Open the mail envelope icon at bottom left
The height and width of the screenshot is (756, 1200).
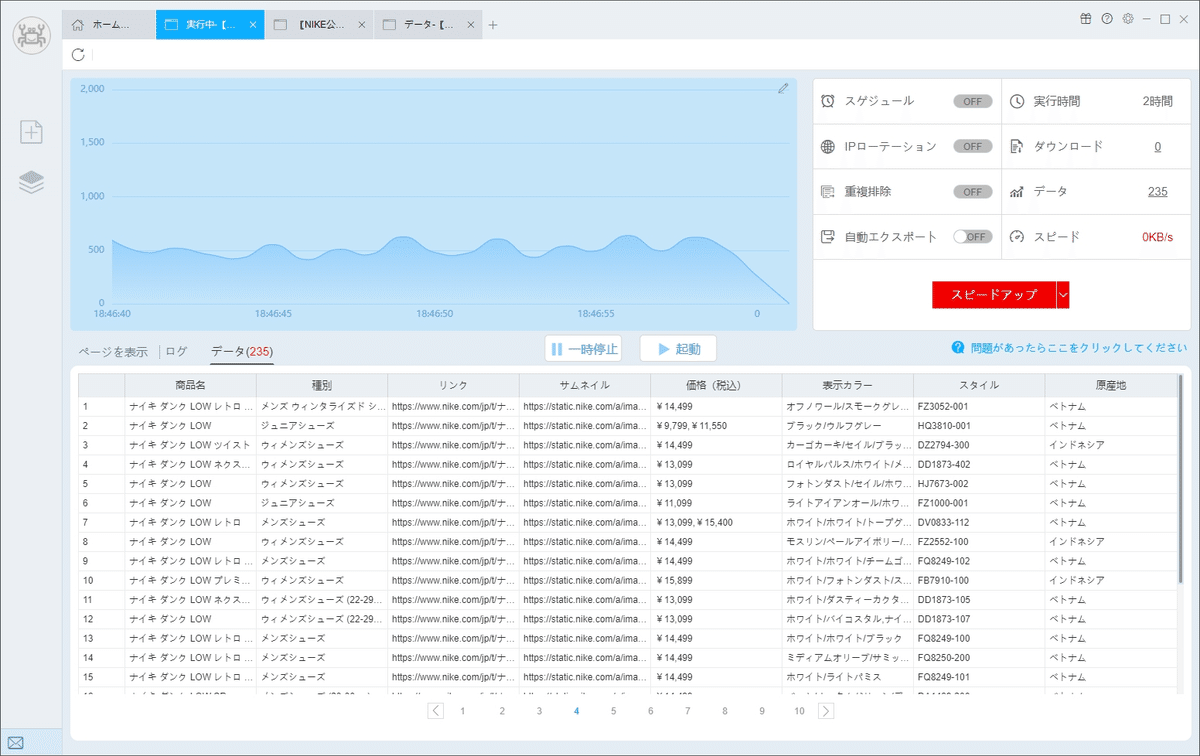(16, 743)
